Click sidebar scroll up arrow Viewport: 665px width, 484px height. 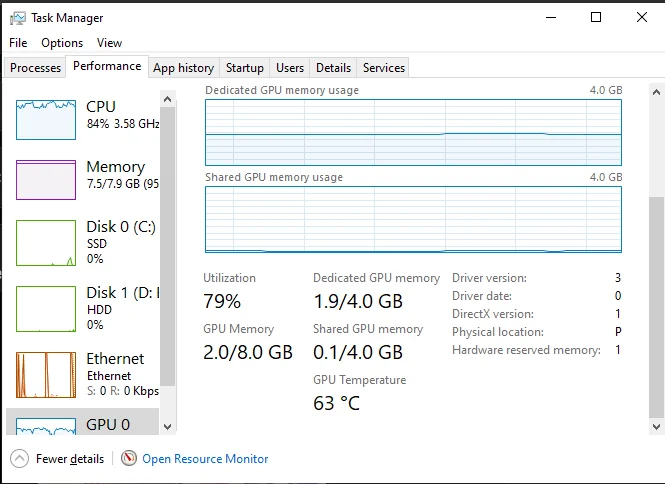click(168, 99)
